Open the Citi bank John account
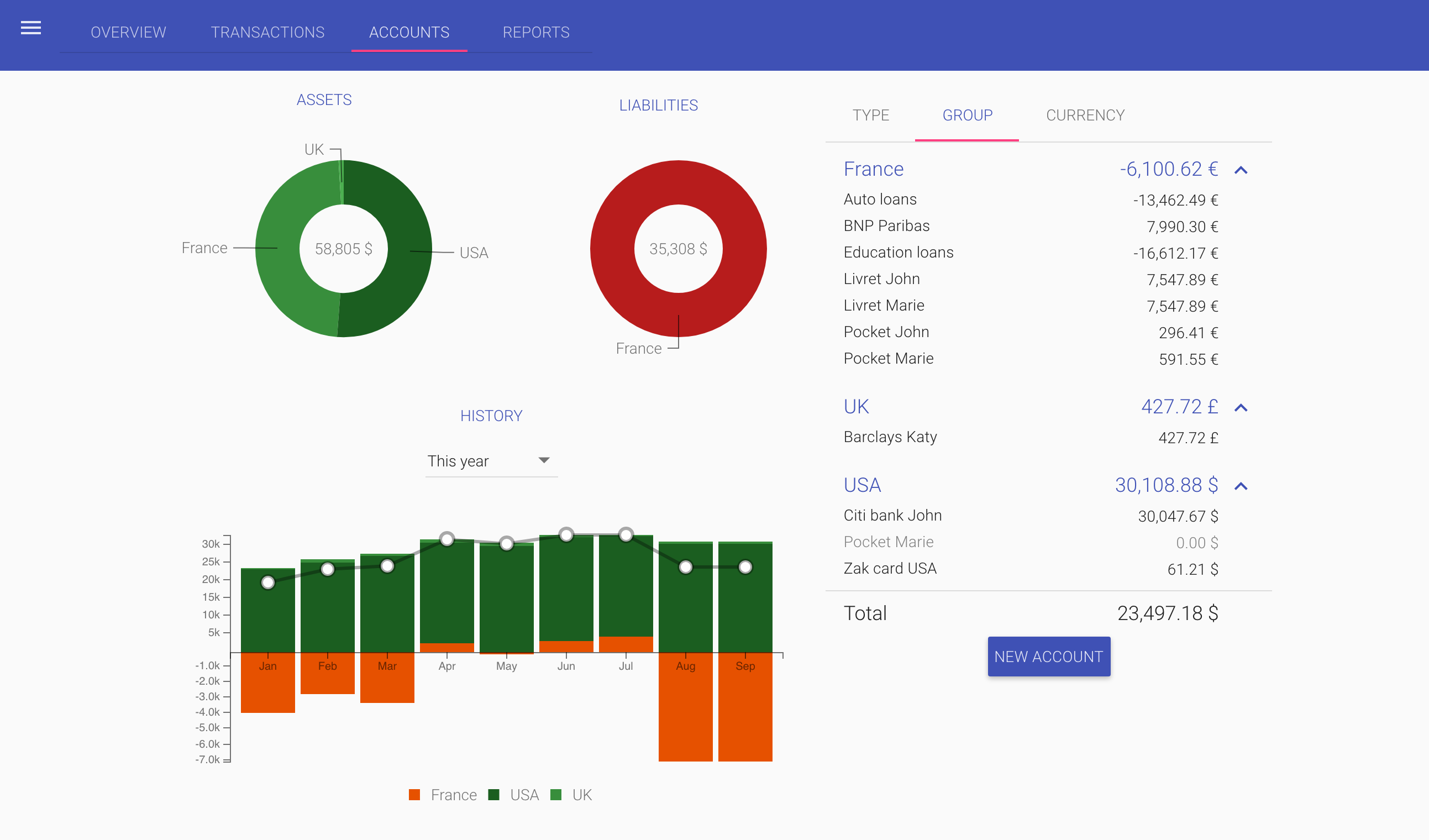This screenshot has width=1429, height=840. pyautogui.click(x=892, y=515)
